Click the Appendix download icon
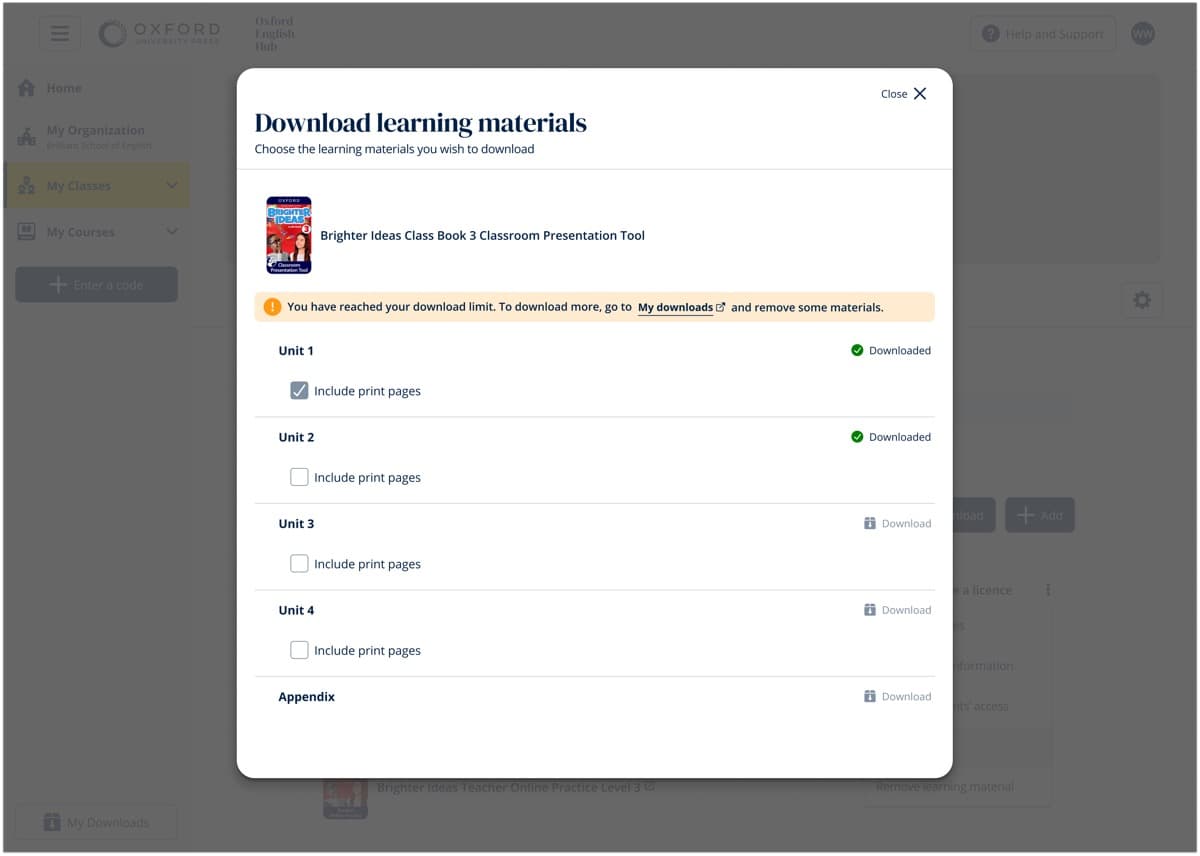Screen dimensions: 1200x856 tap(870, 696)
